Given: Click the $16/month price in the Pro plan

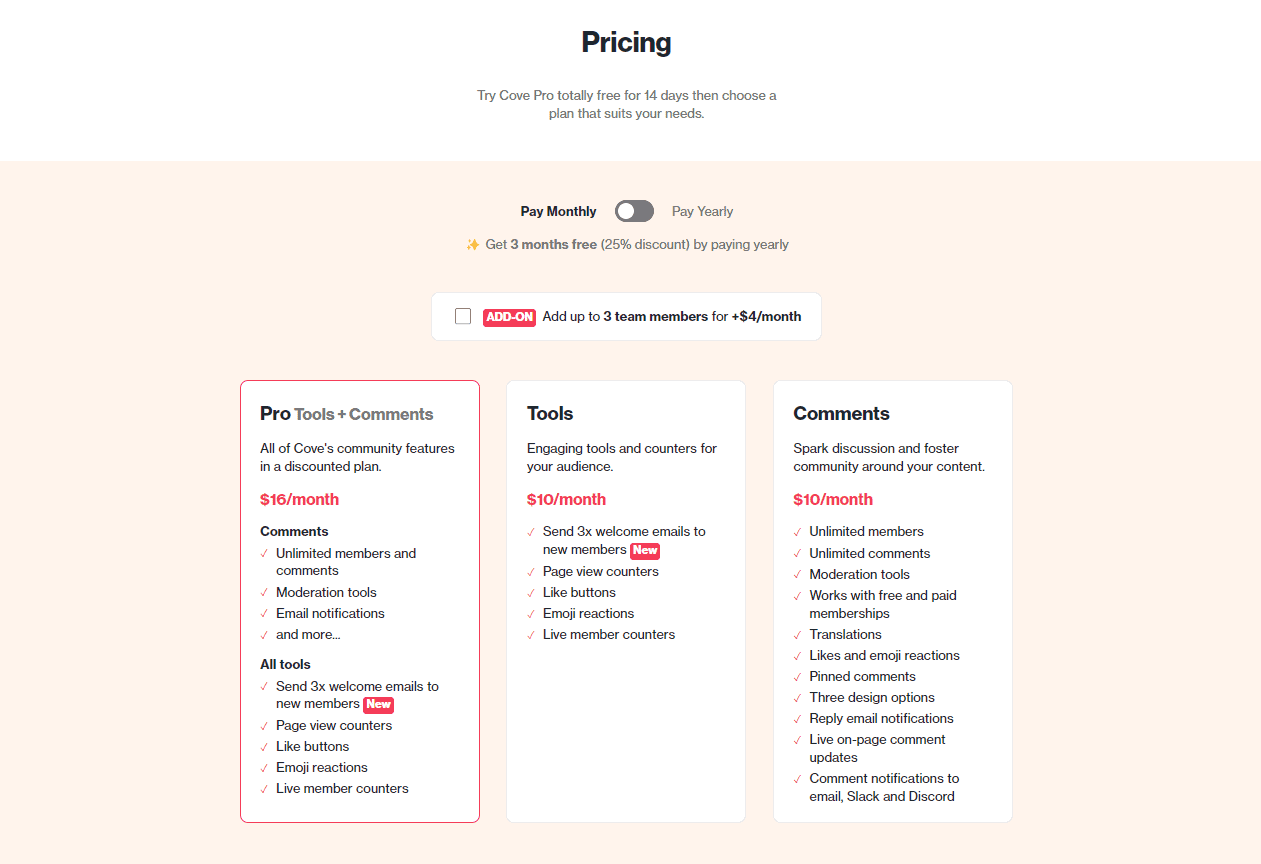Looking at the screenshot, I should point(299,499).
